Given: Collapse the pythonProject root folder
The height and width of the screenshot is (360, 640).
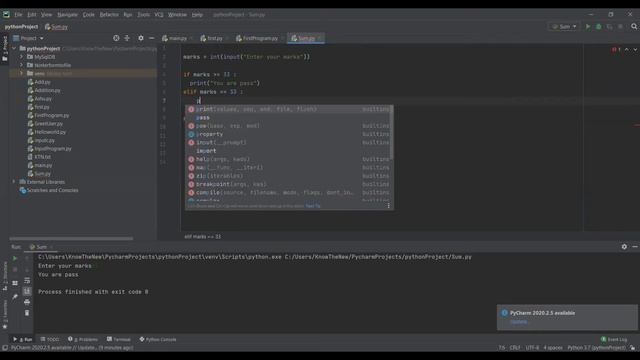Looking at the screenshot, I should [14, 49].
